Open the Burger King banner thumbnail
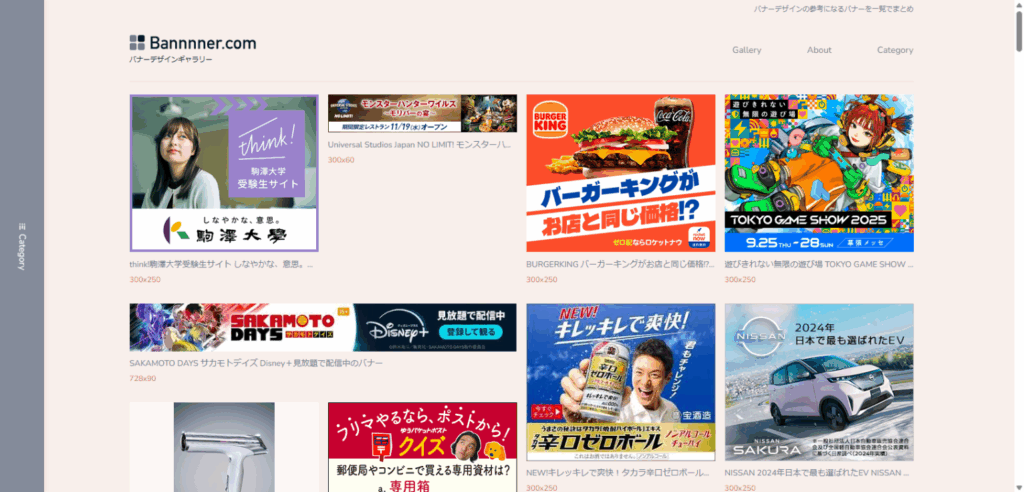 (620, 173)
